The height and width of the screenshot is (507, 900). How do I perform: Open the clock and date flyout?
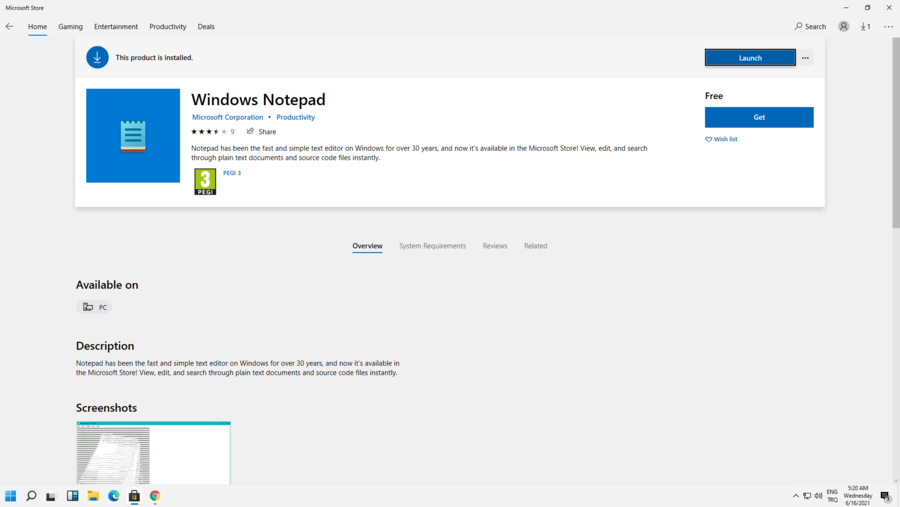coord(858,496)
